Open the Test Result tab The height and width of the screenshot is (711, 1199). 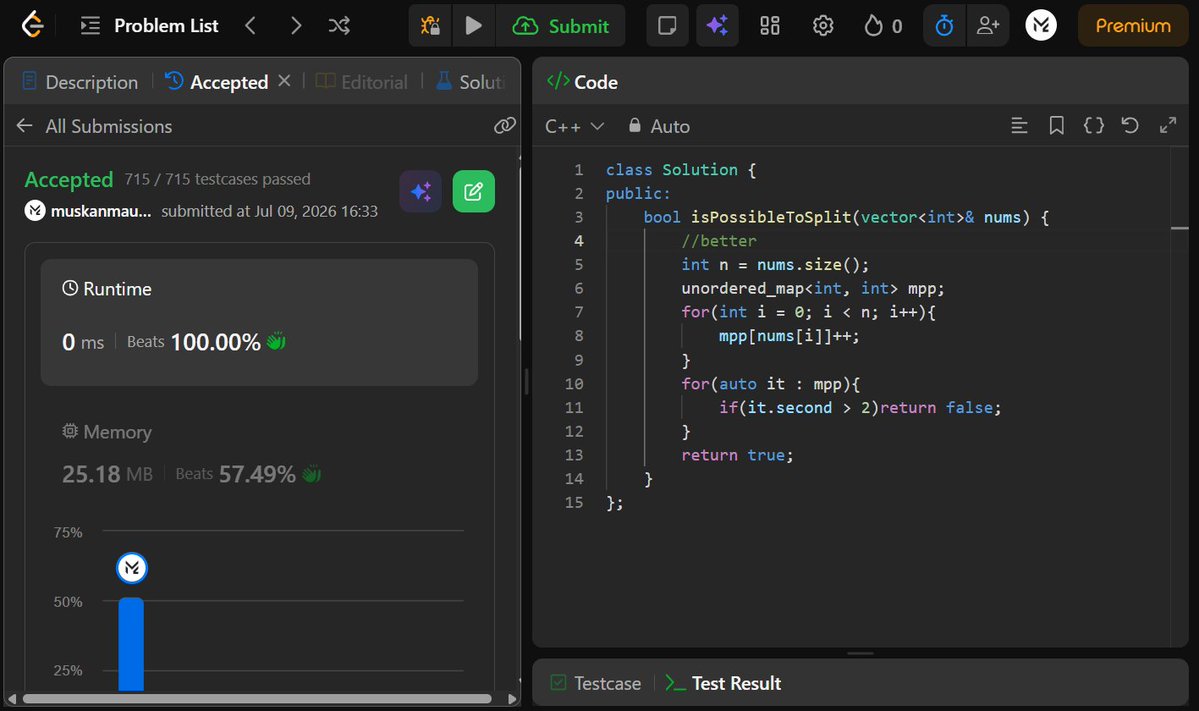click(x=723, y=683)
